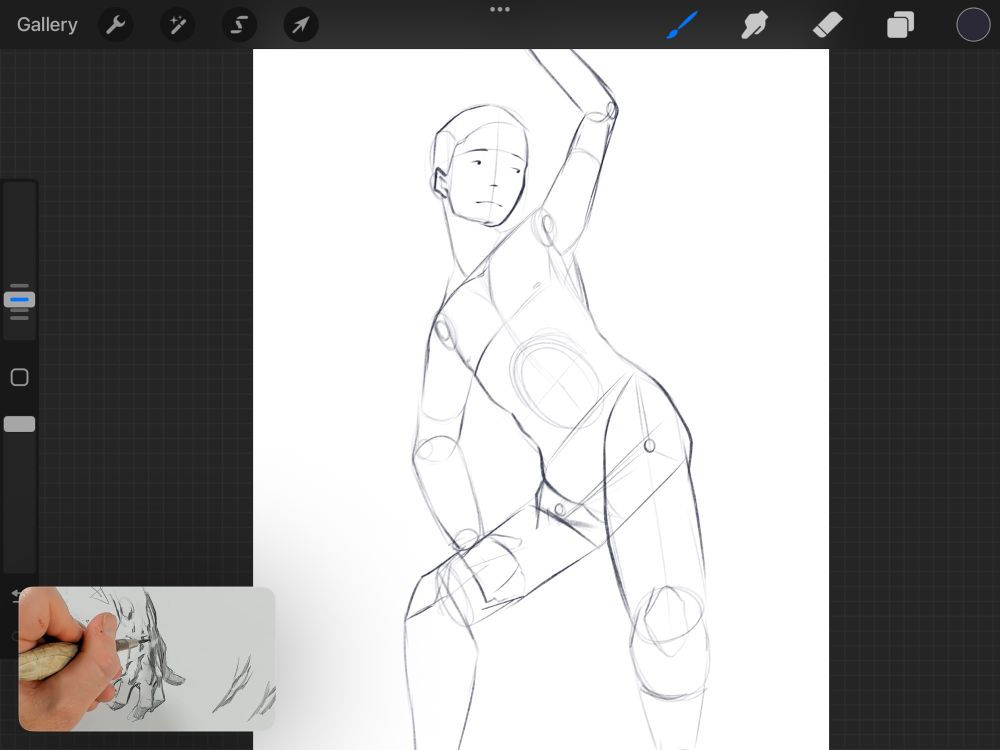The image size is (1000, 750).
Task: Click the blue brush size slider handle
Action: (19, 299)
